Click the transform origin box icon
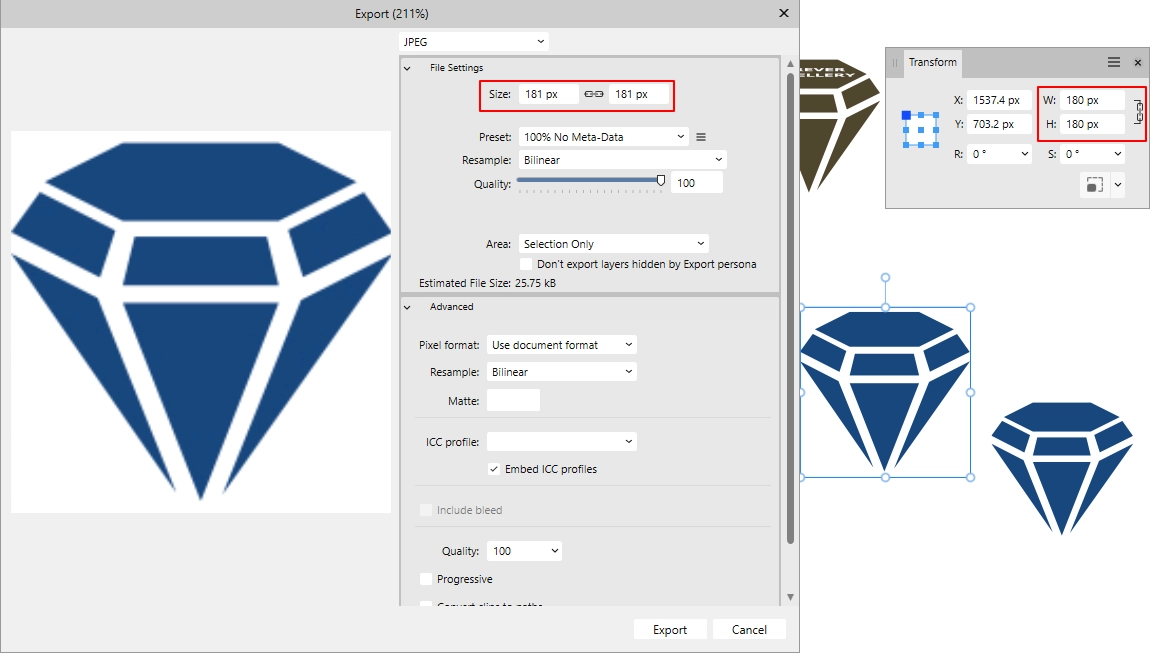The height and width of the screenshot is (658, 1161). [1094, 184]
